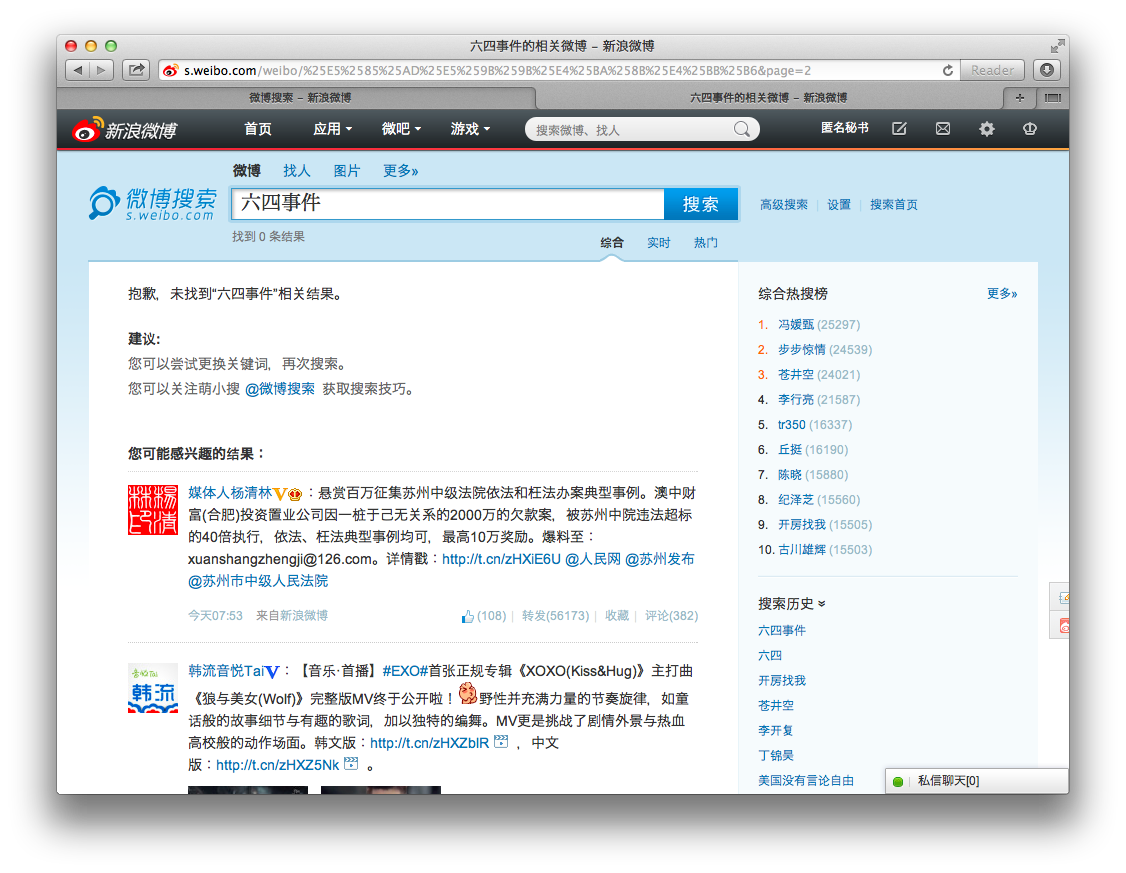Click 收藏 on first post
Viewport: 1126px width, 873px height.
pyautogui.click(x=616, y=616)
